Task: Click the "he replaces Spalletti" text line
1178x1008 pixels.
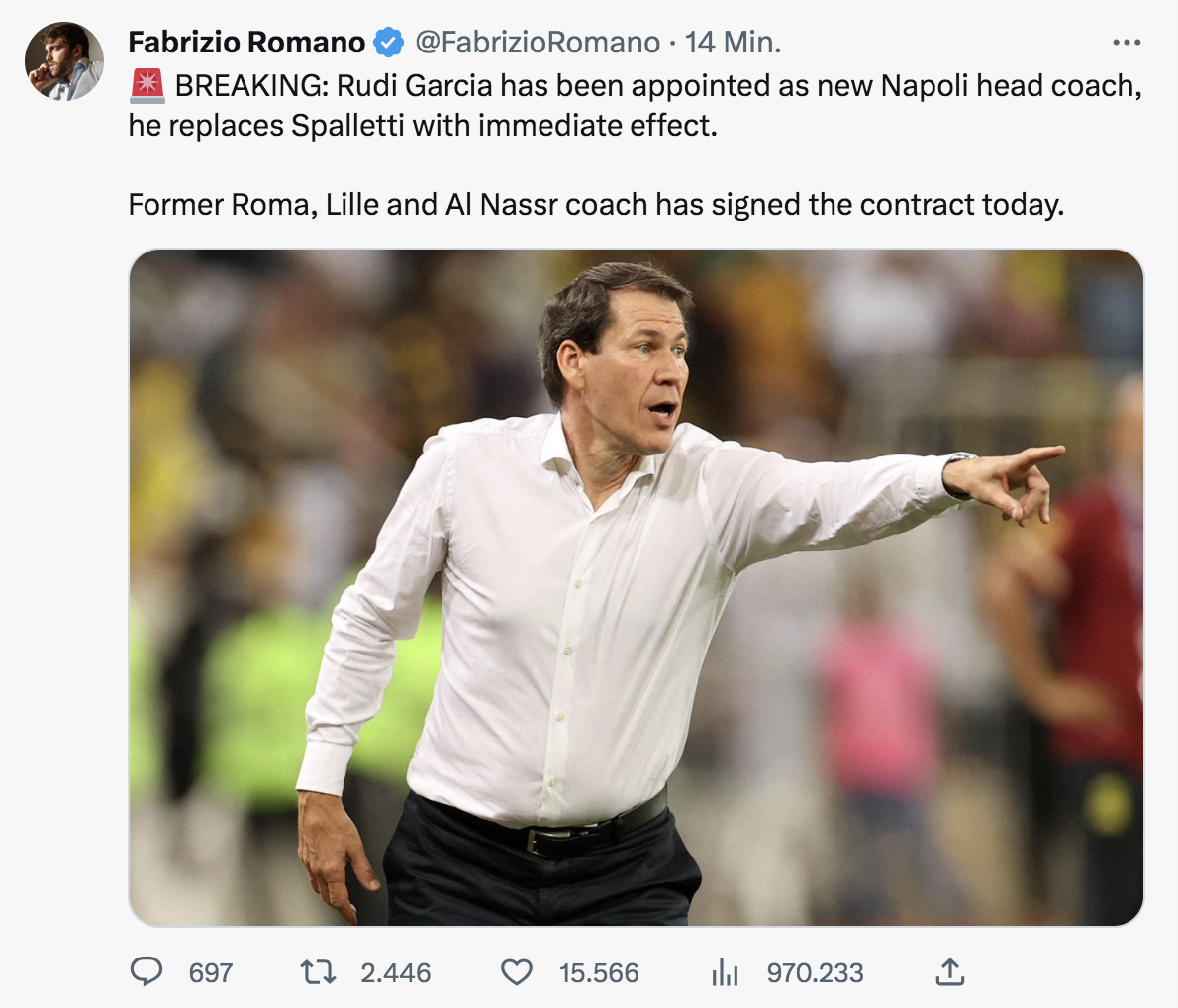Action: pos(423,126)
